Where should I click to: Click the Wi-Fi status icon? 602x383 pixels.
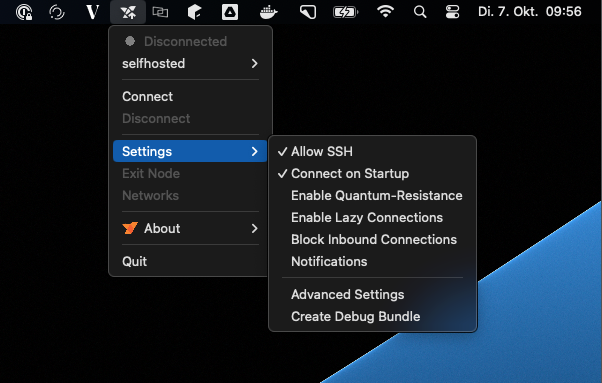(385, 12)
